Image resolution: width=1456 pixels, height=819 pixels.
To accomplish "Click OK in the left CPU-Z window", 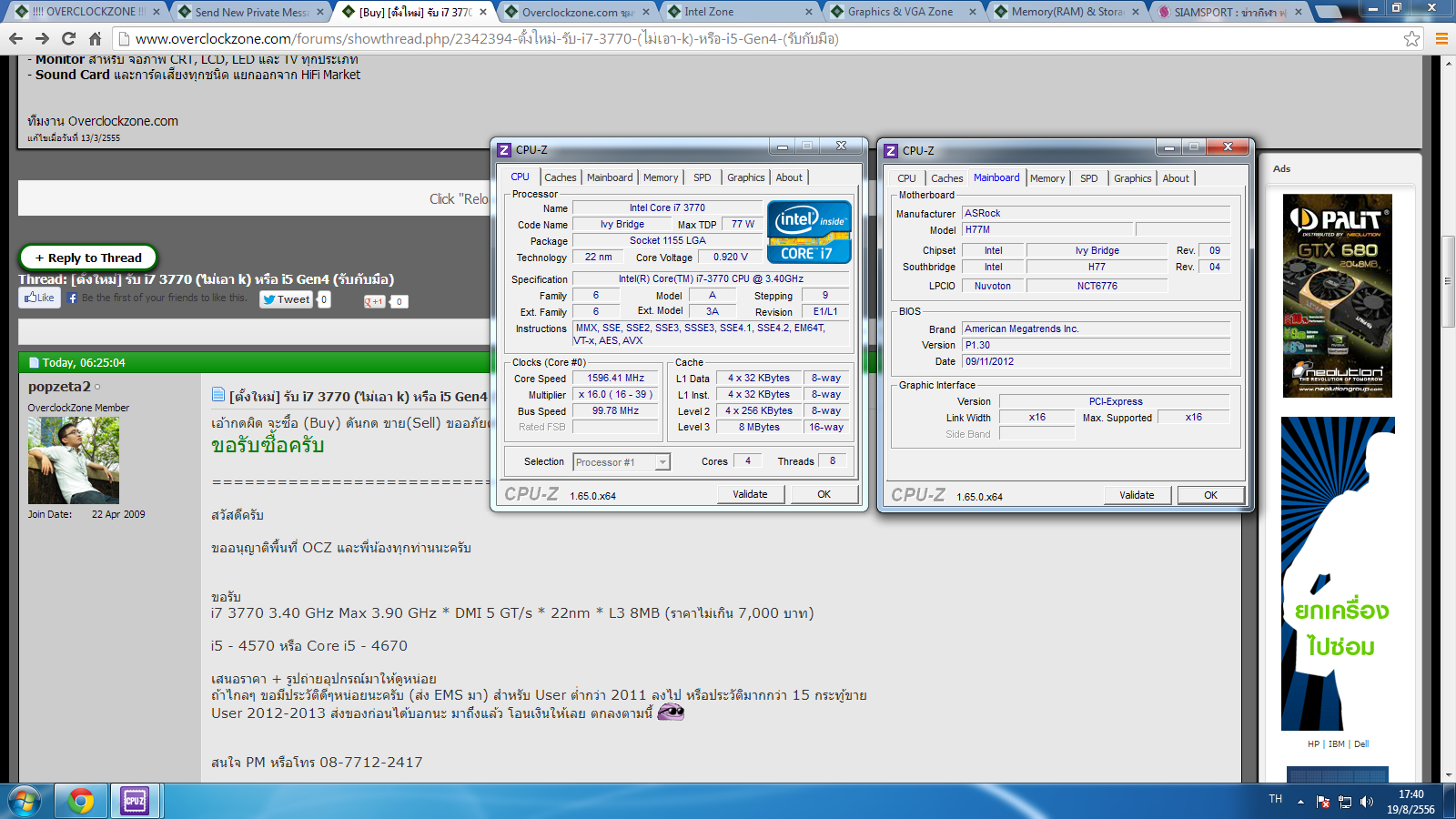I will point(824,494).
